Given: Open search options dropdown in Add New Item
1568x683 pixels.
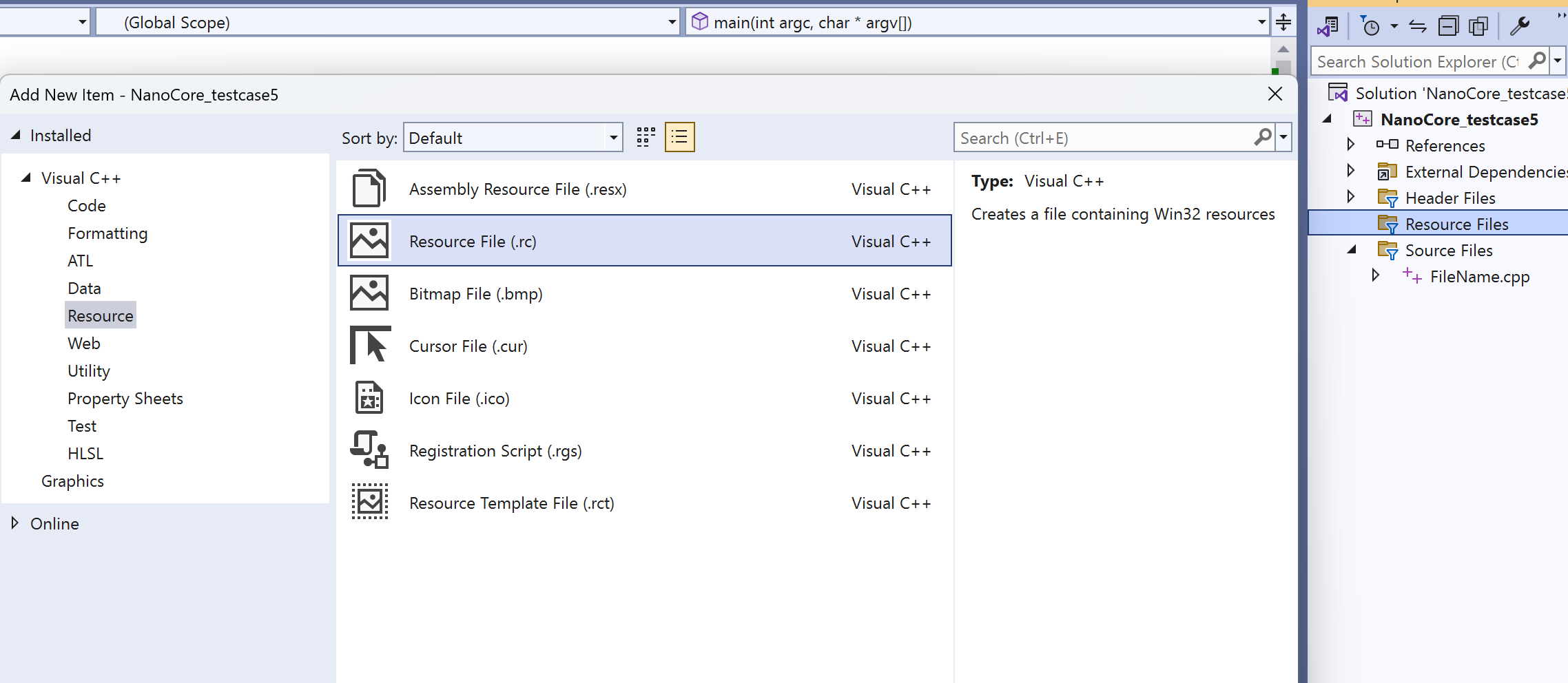Looking at the screenshot, I should point(1283,137).
